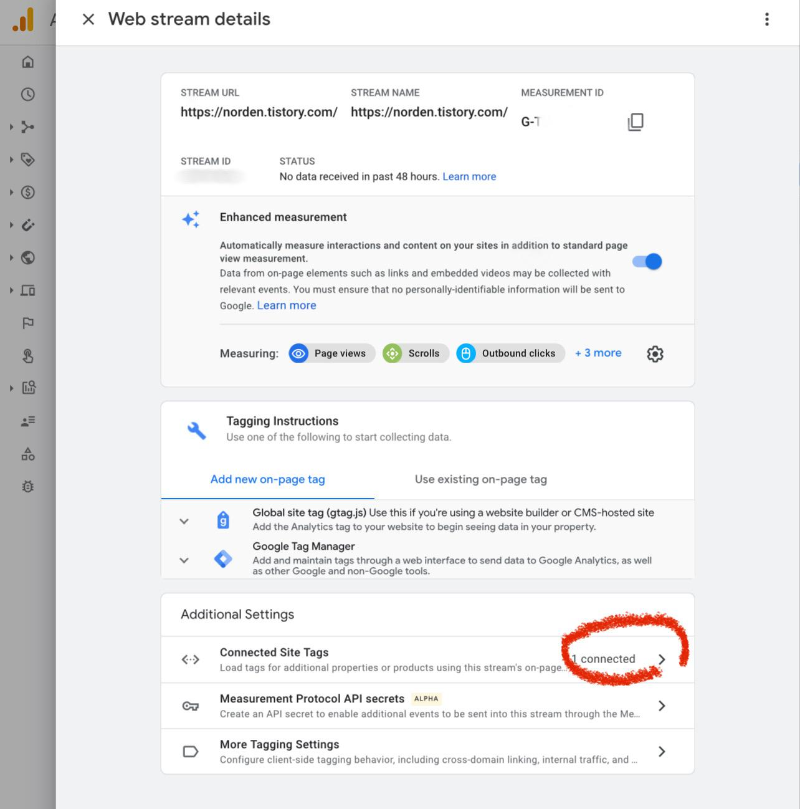
Task: Click the API secrets key icon
Action: 190,706
